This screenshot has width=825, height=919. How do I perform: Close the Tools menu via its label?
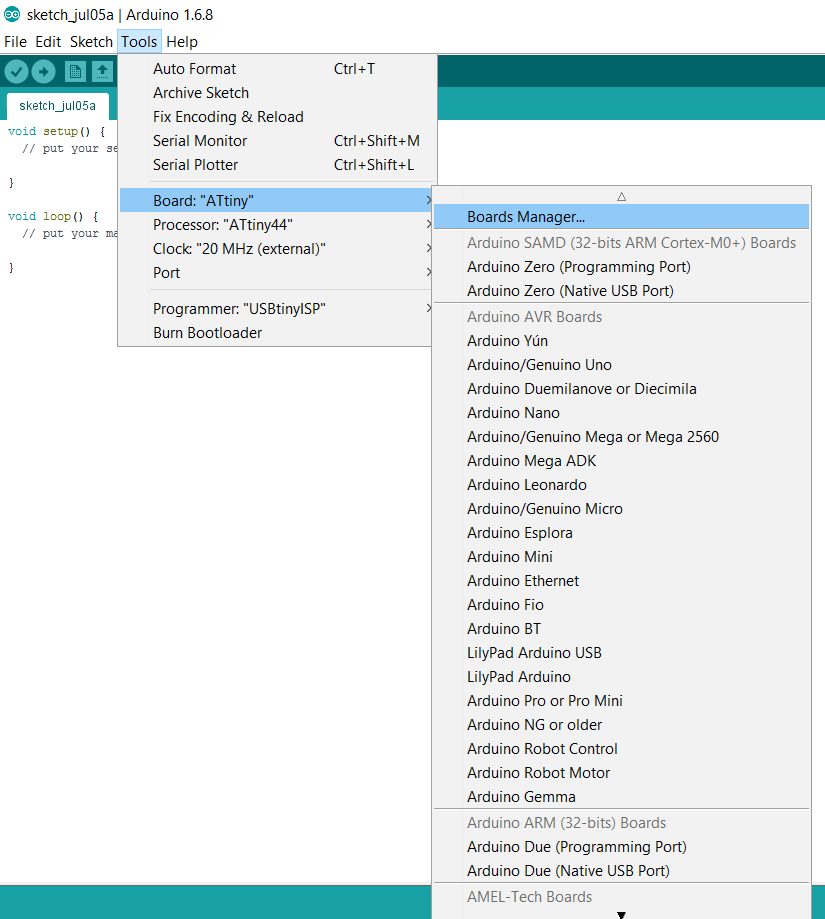click(139, 42)
